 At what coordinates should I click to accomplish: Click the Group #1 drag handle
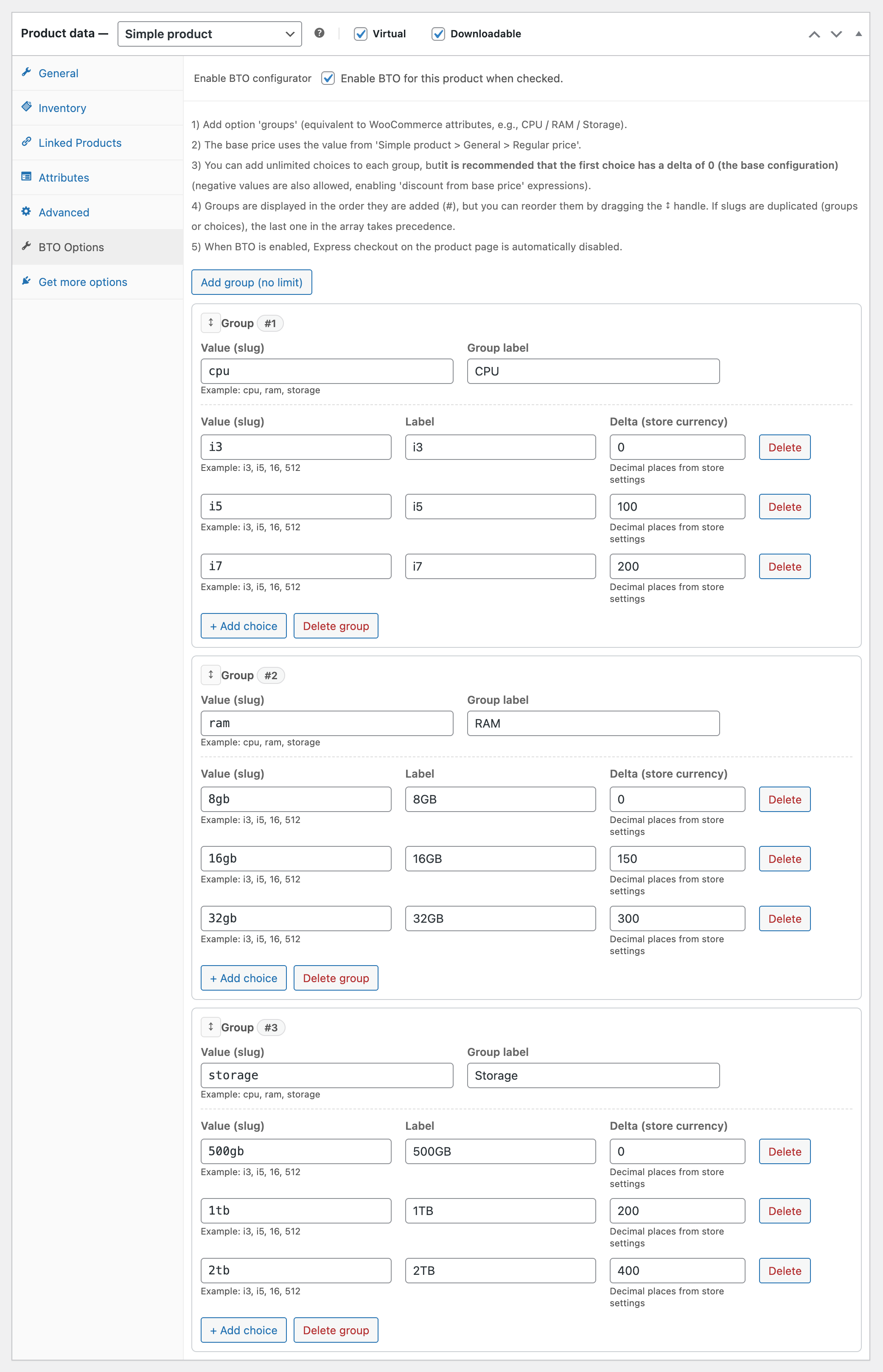(210, 323)
